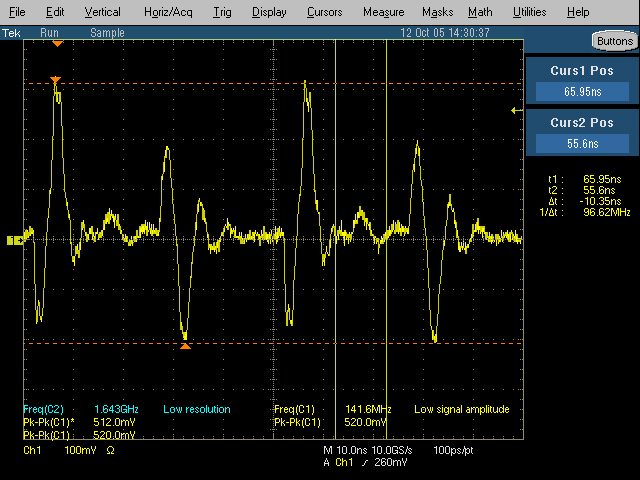Image resolution: width=640 pixels, height=480 pixels.
Task: Click the 1/Δt 96.62MHz cursor readout
Action: coord(585,212)
